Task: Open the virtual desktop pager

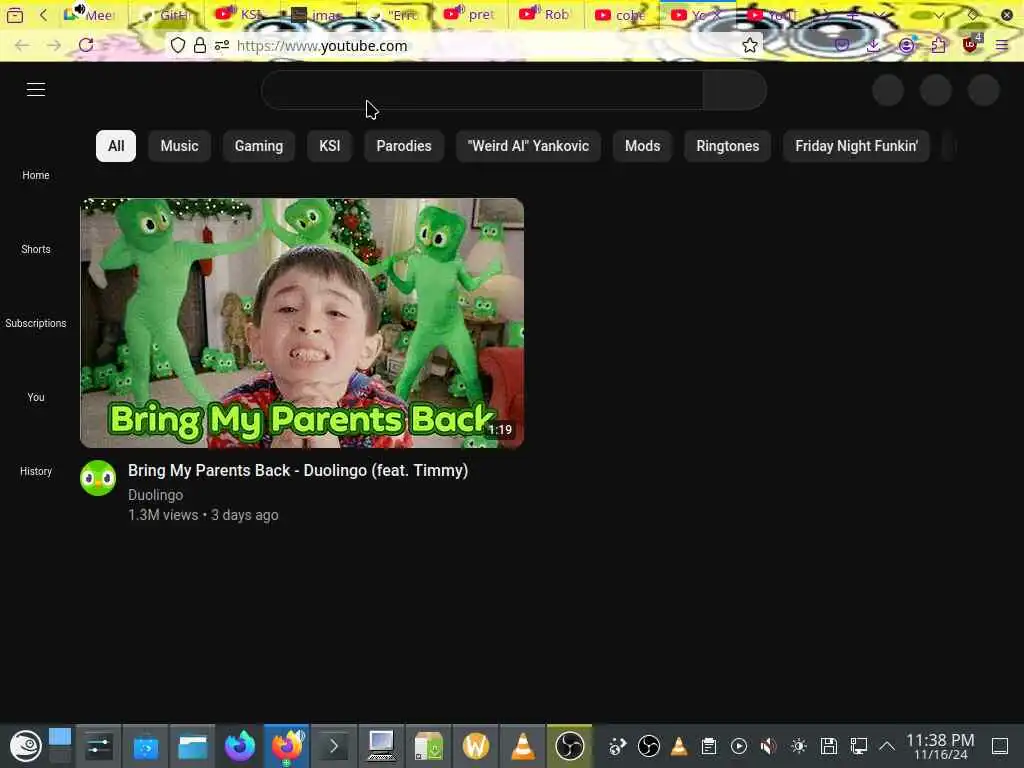Action: (x=60, y=746)
